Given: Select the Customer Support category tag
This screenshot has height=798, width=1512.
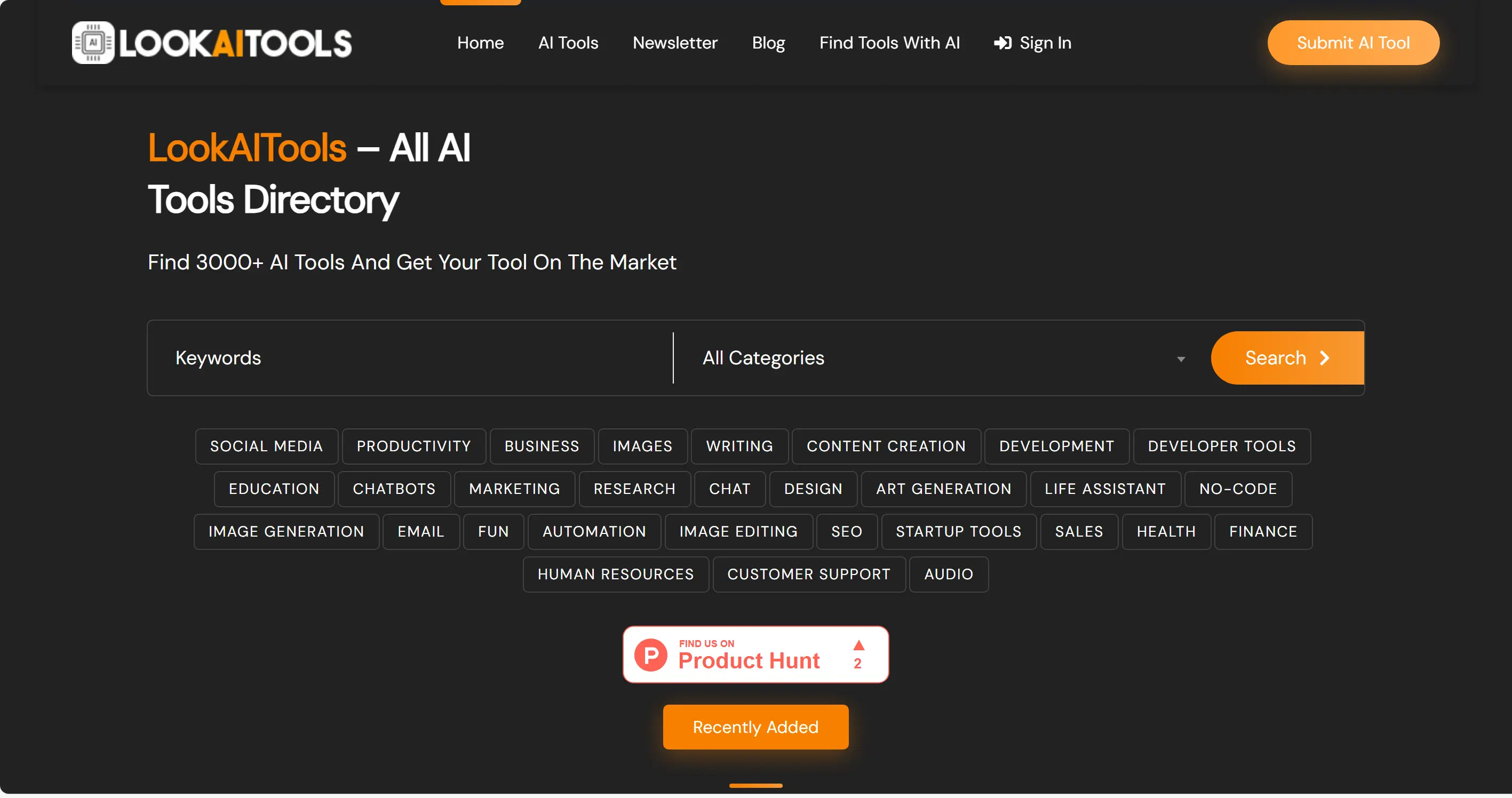Looking at the screenshot, I should [x=809, y=575].
